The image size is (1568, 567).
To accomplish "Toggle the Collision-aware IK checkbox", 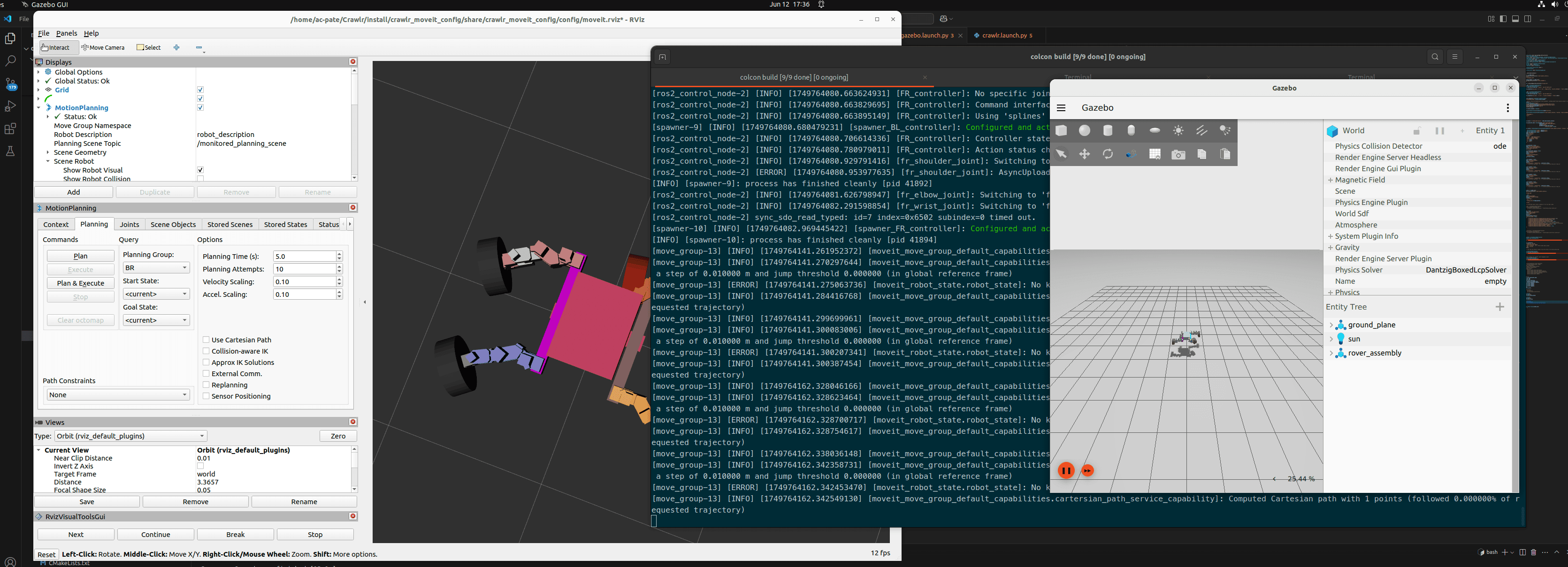I will tap(206, 351).
